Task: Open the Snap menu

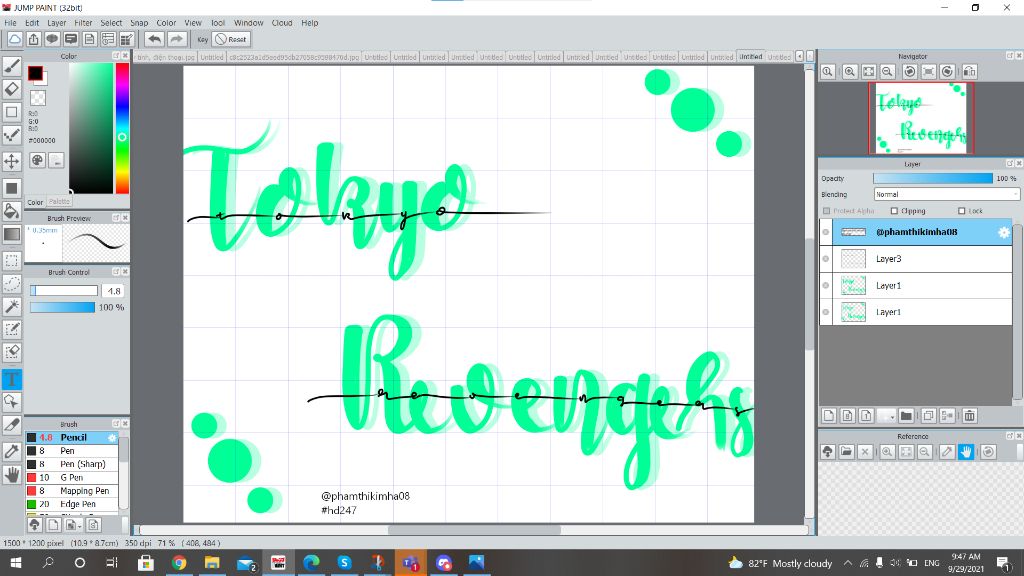Action: click(139, 23)
